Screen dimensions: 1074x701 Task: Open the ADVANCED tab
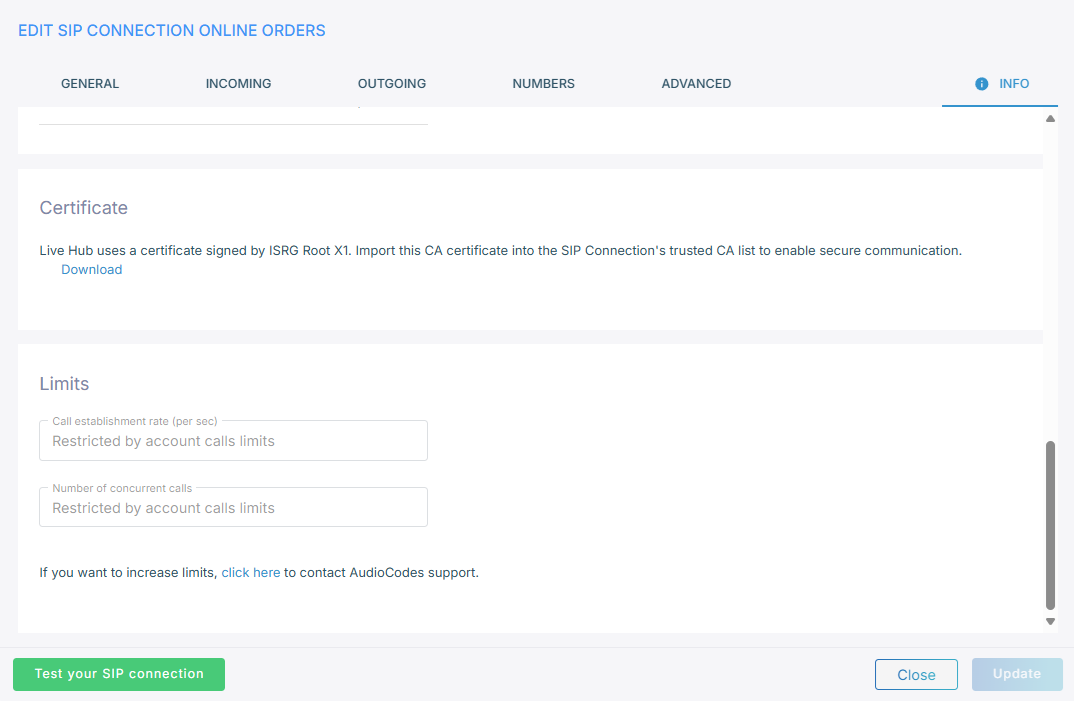point(696,84)
